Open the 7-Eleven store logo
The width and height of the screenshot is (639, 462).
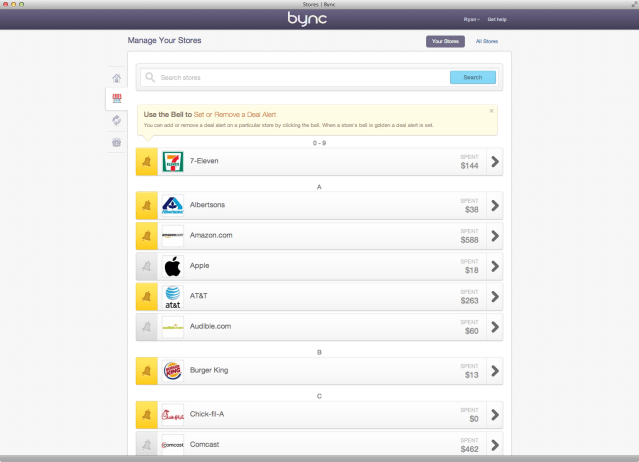click(173, 162)
